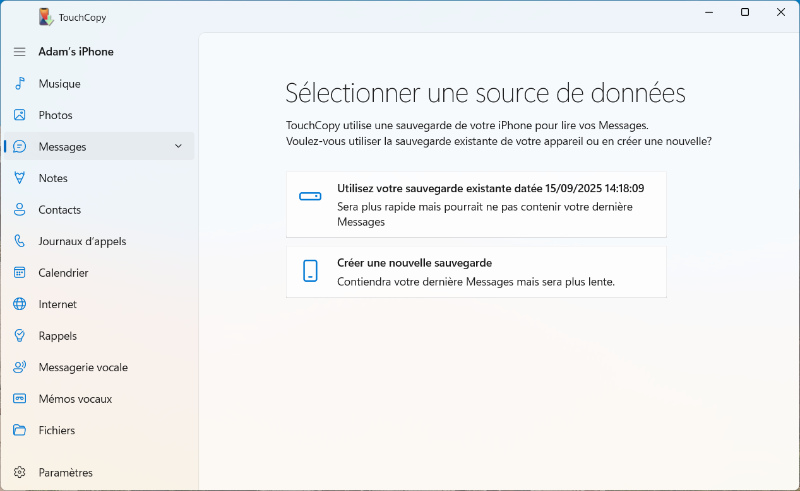Open Paramètres settings
800x491 pixels.
pos(65,472)
